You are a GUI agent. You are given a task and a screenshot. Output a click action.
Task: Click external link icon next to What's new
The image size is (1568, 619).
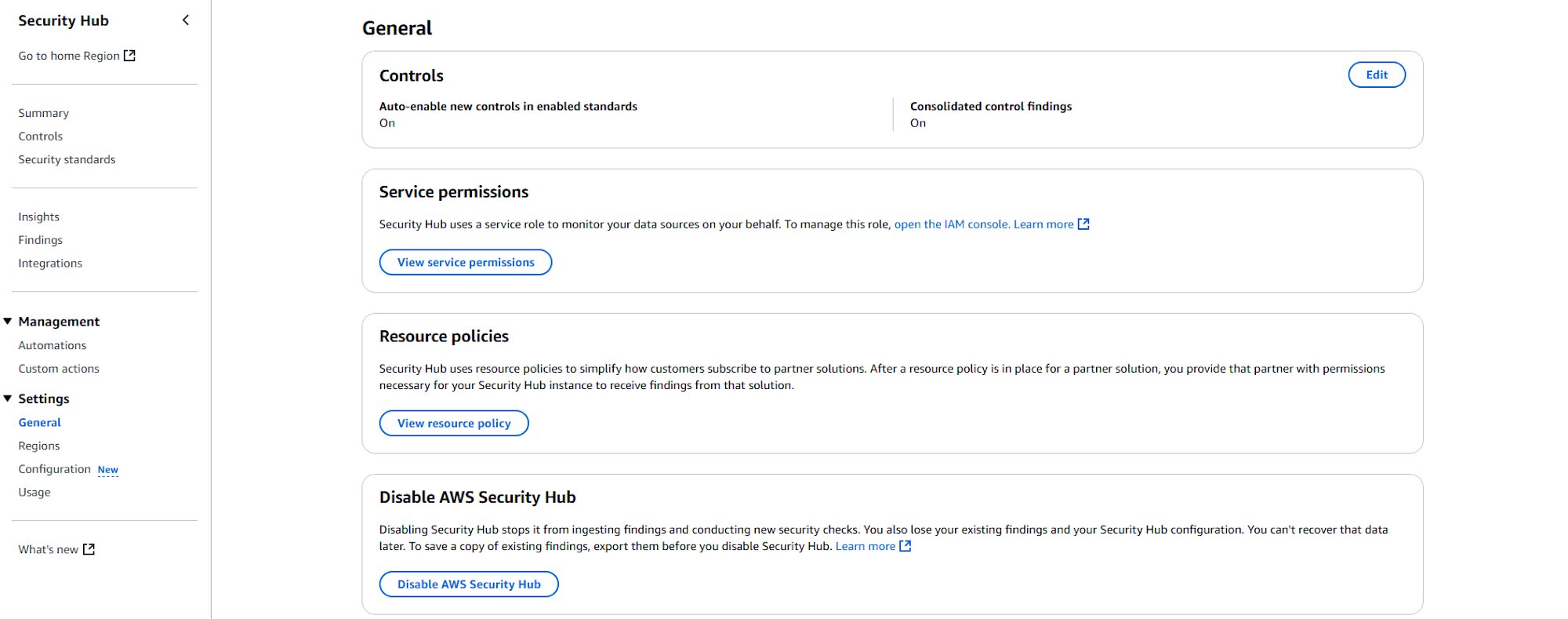point(89,549)
